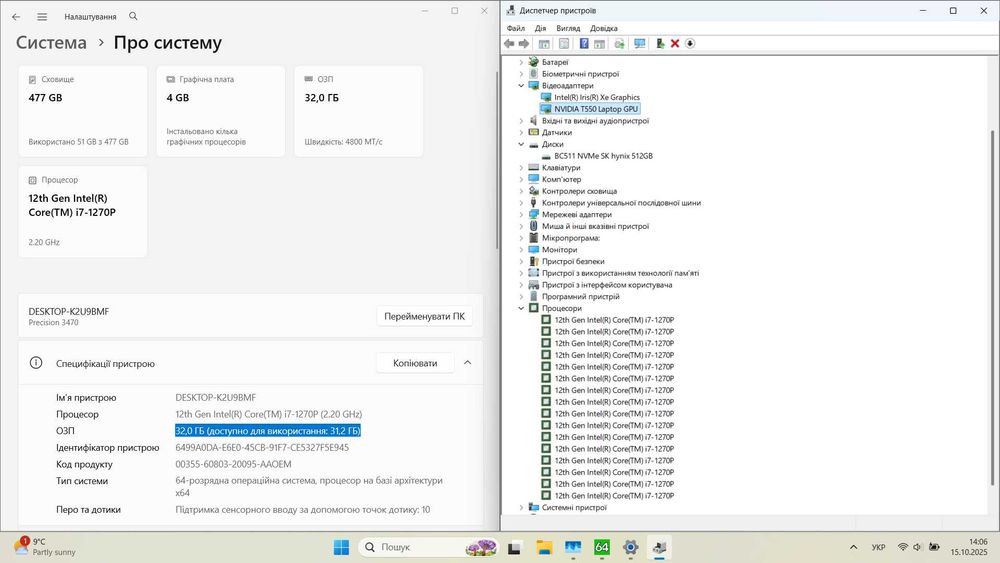1000x563 pixels.
Task: Click the Print toolbar icon with green arrow
Action: 619,43
